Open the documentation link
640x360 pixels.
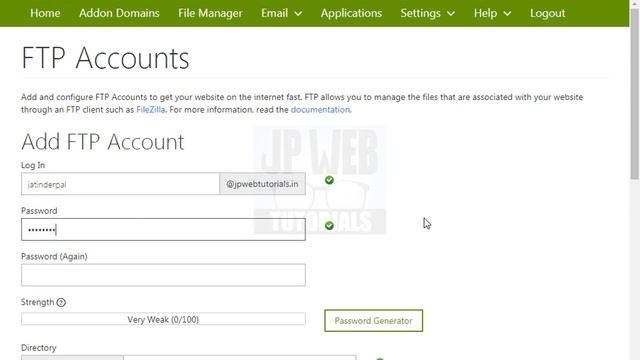click(x=320, y=110)
